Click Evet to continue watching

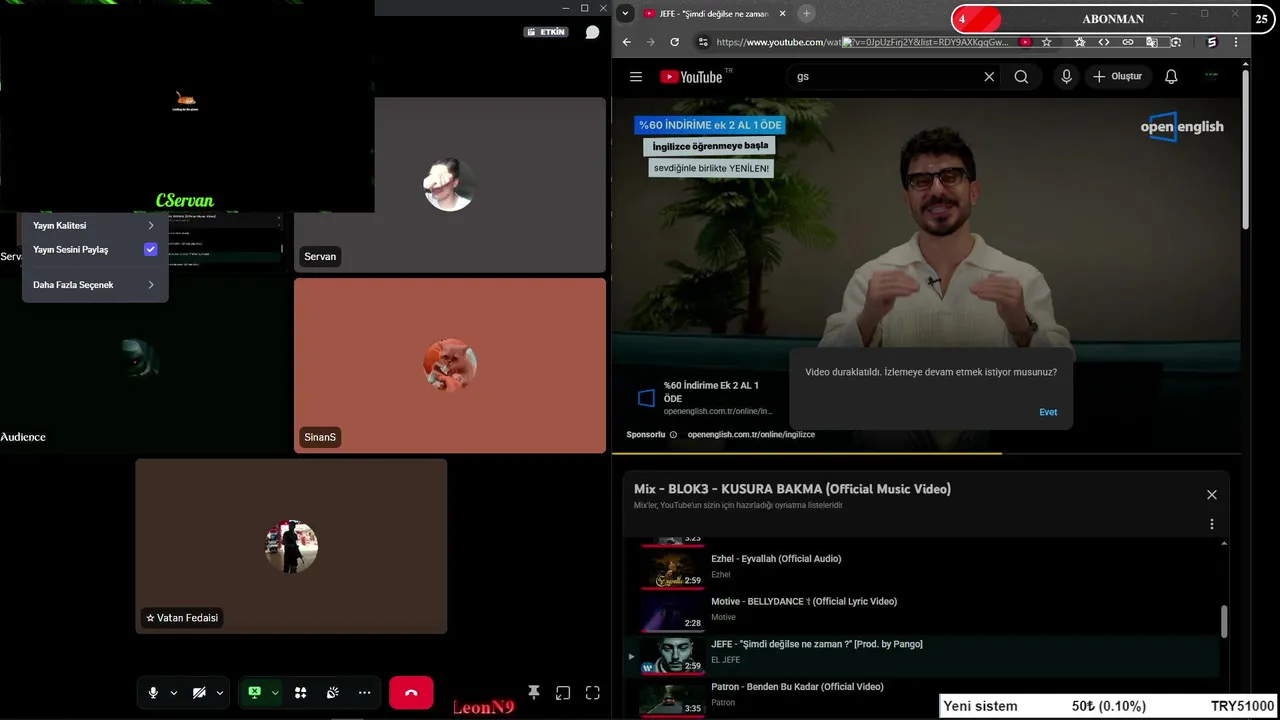click(x=1048, y=412)
